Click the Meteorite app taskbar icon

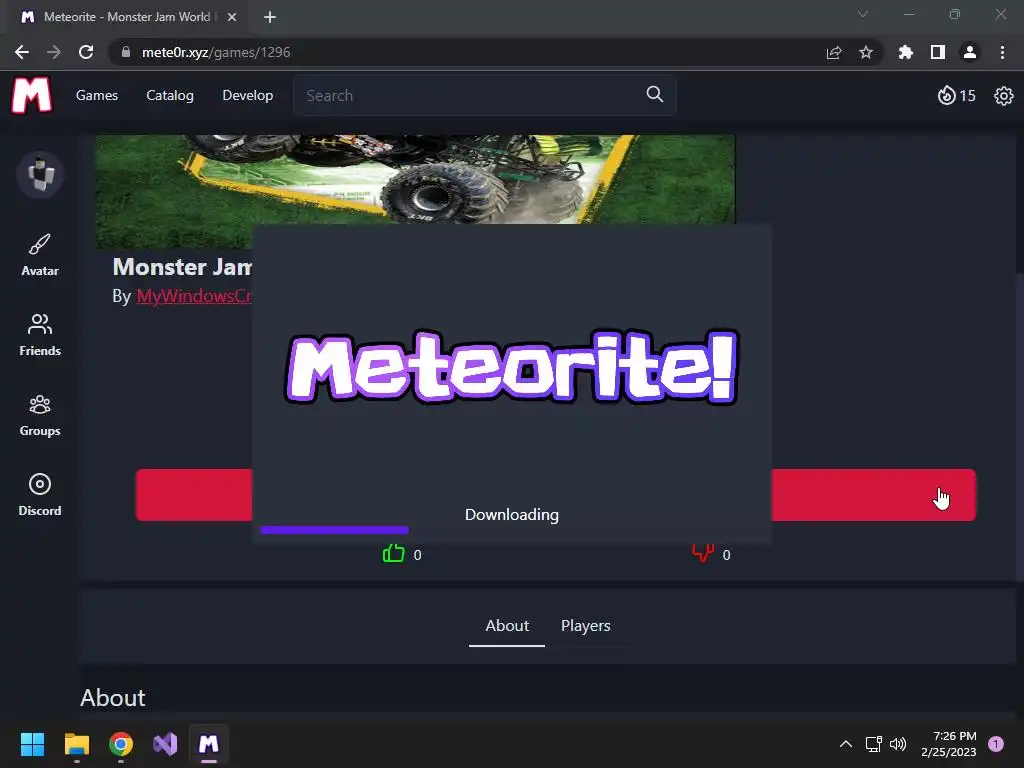209,744
